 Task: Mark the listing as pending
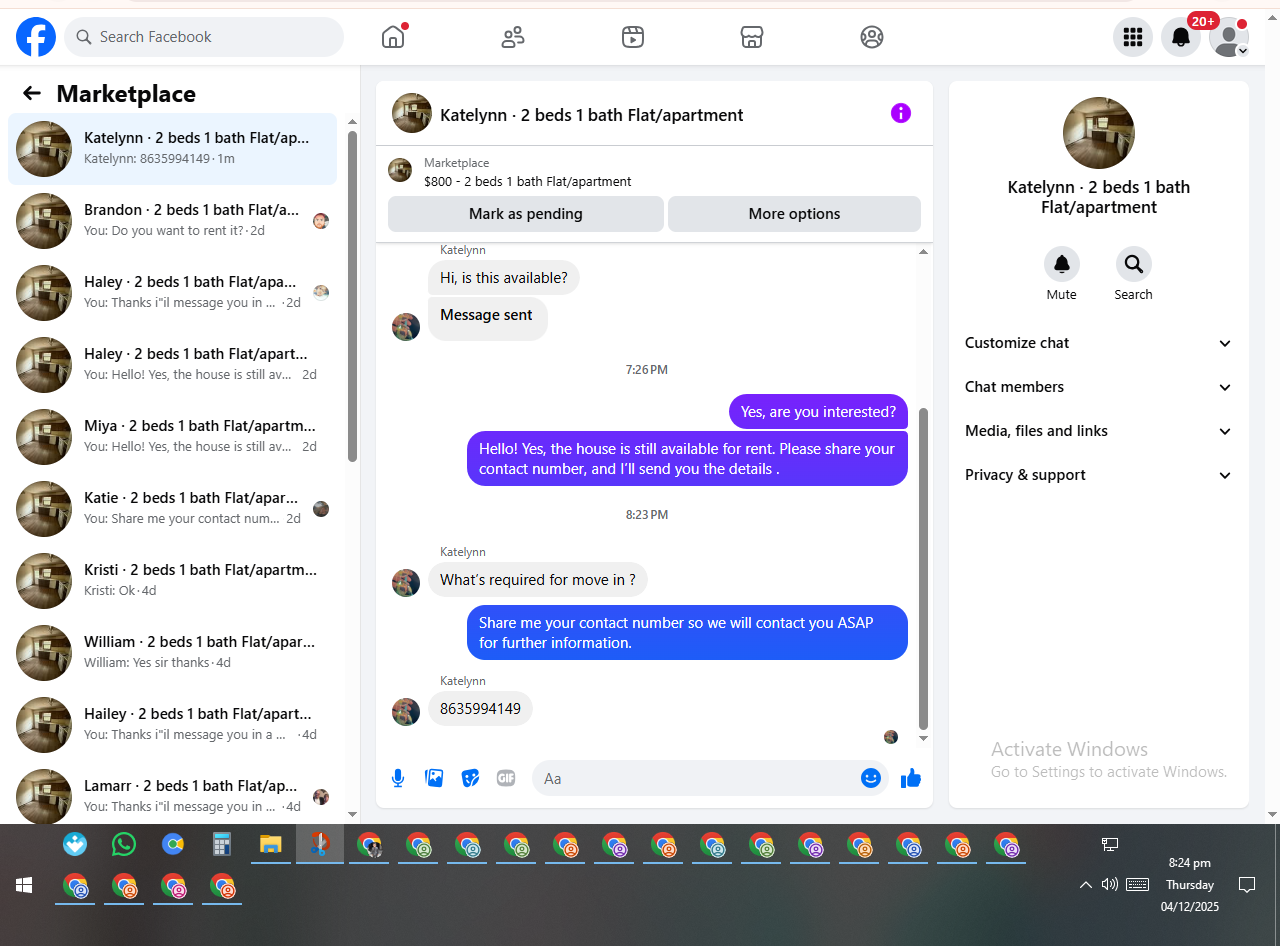(525, 214)
